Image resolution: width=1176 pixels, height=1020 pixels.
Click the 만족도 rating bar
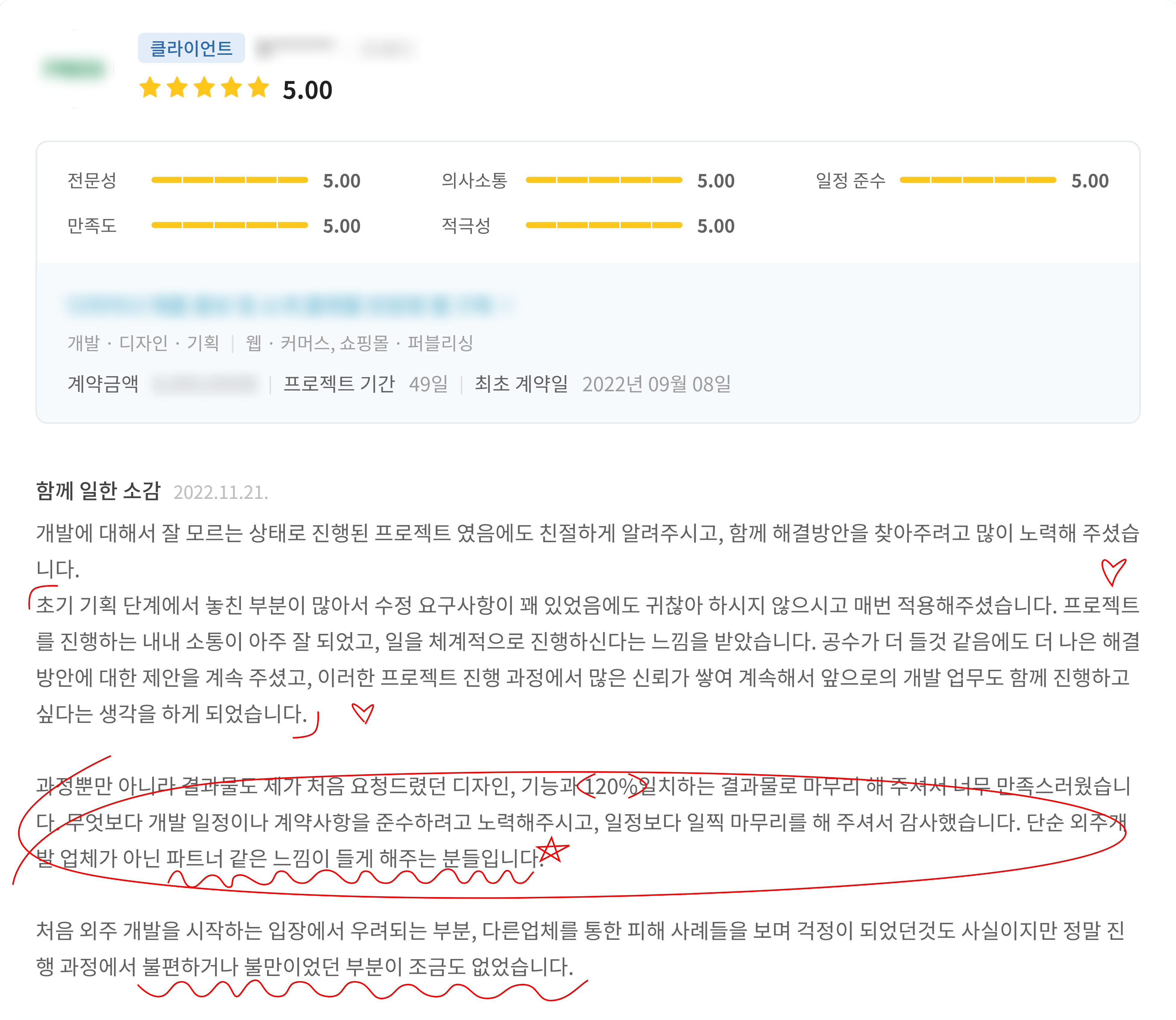(229, 225)
